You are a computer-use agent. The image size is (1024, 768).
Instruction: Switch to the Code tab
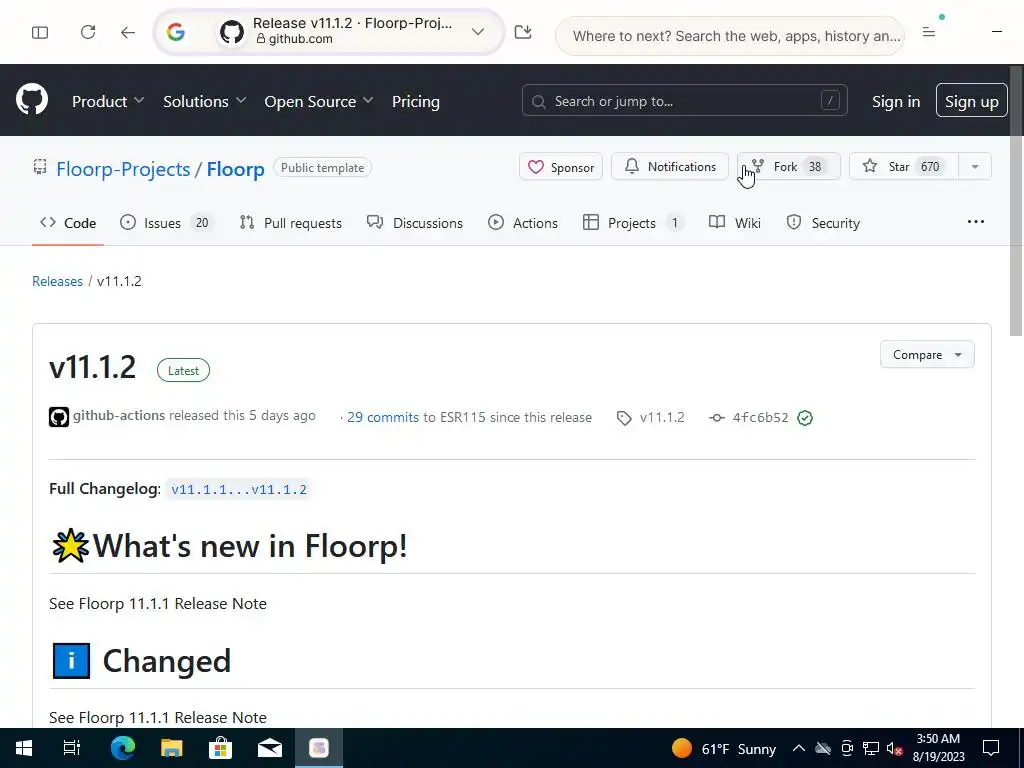[68, 223]
